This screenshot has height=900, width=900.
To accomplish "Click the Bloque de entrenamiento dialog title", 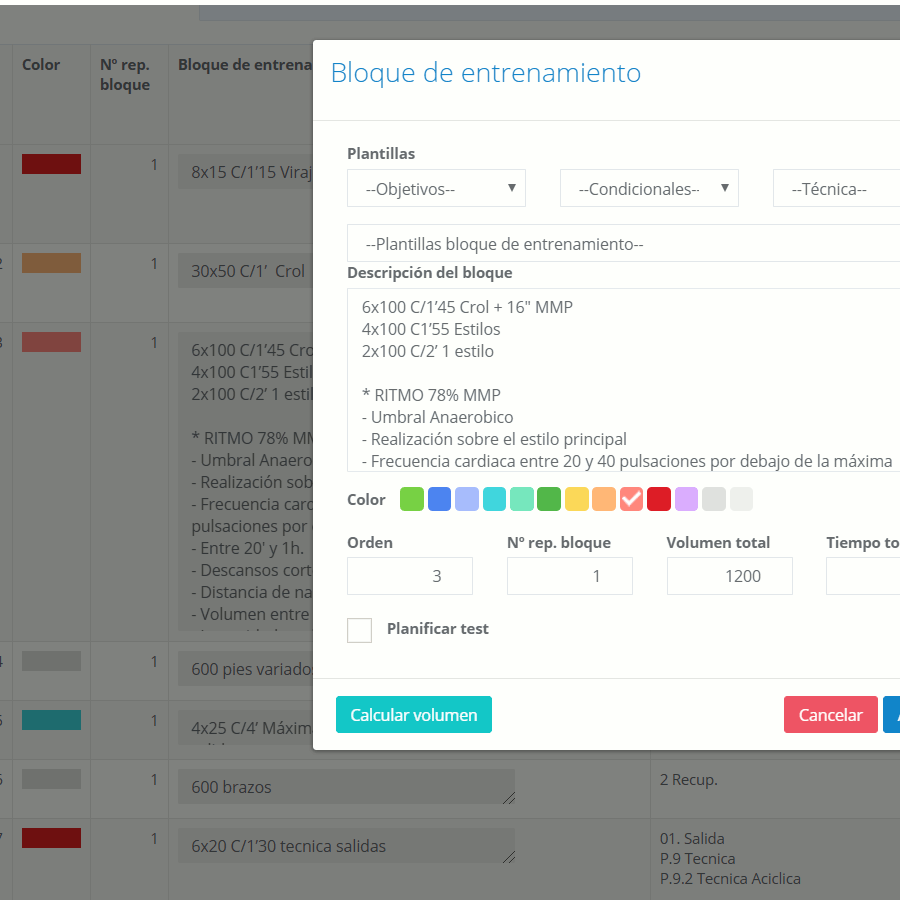I will pos(486,73).
